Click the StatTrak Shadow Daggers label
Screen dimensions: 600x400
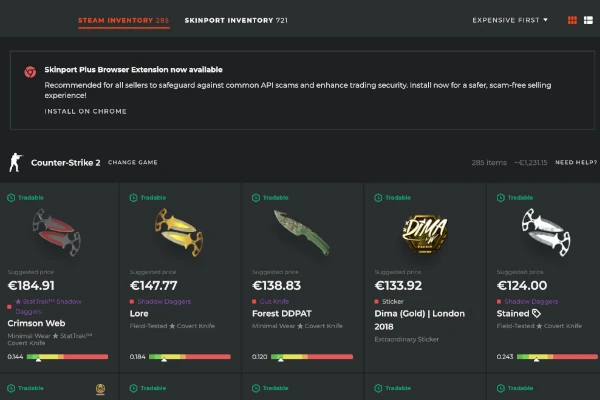click(48, 306)
